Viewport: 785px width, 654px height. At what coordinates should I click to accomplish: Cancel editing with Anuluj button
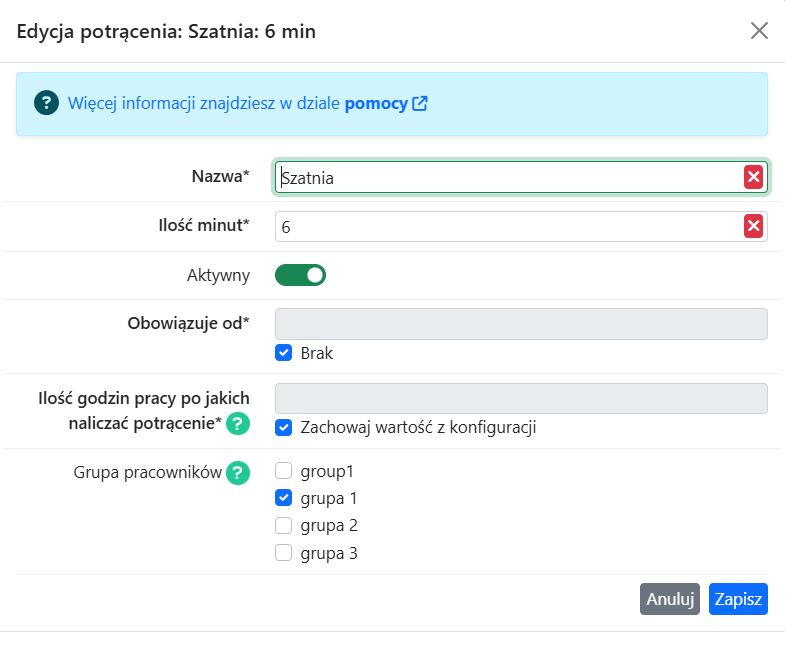click(x=670, y=599)
